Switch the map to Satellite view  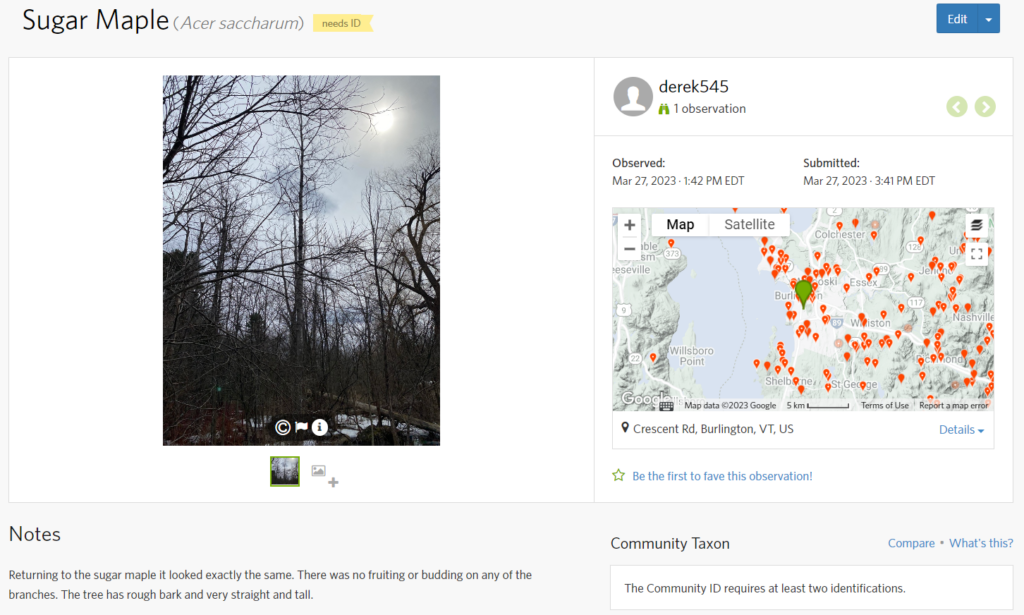(x=749, y=225)
